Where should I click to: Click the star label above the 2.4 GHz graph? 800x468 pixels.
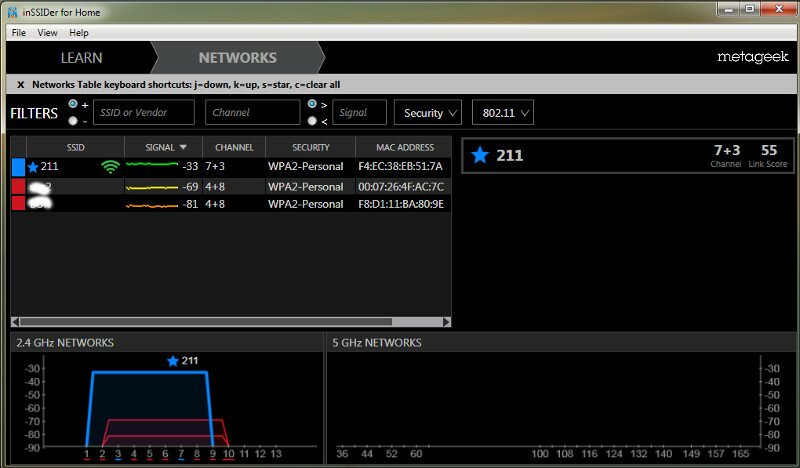click(x=182, y=361)
